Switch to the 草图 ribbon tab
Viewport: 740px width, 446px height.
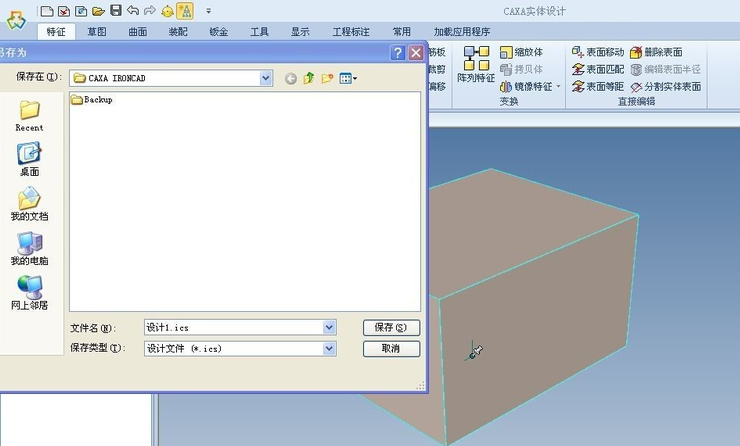[97, 32]
